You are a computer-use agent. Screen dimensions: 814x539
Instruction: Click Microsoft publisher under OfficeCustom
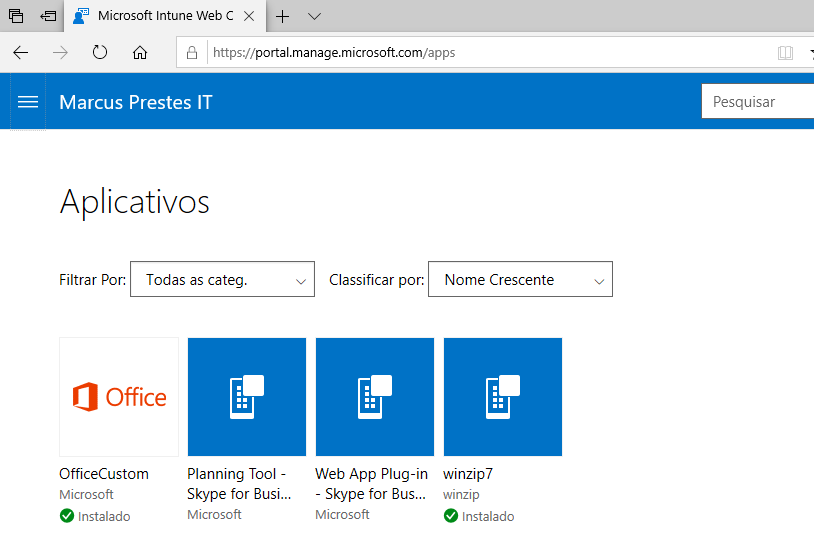[86, 494]
